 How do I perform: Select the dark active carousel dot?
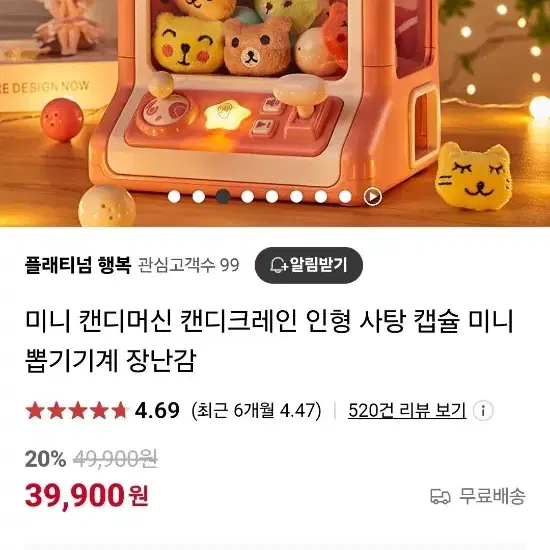(x=223, y=196)
